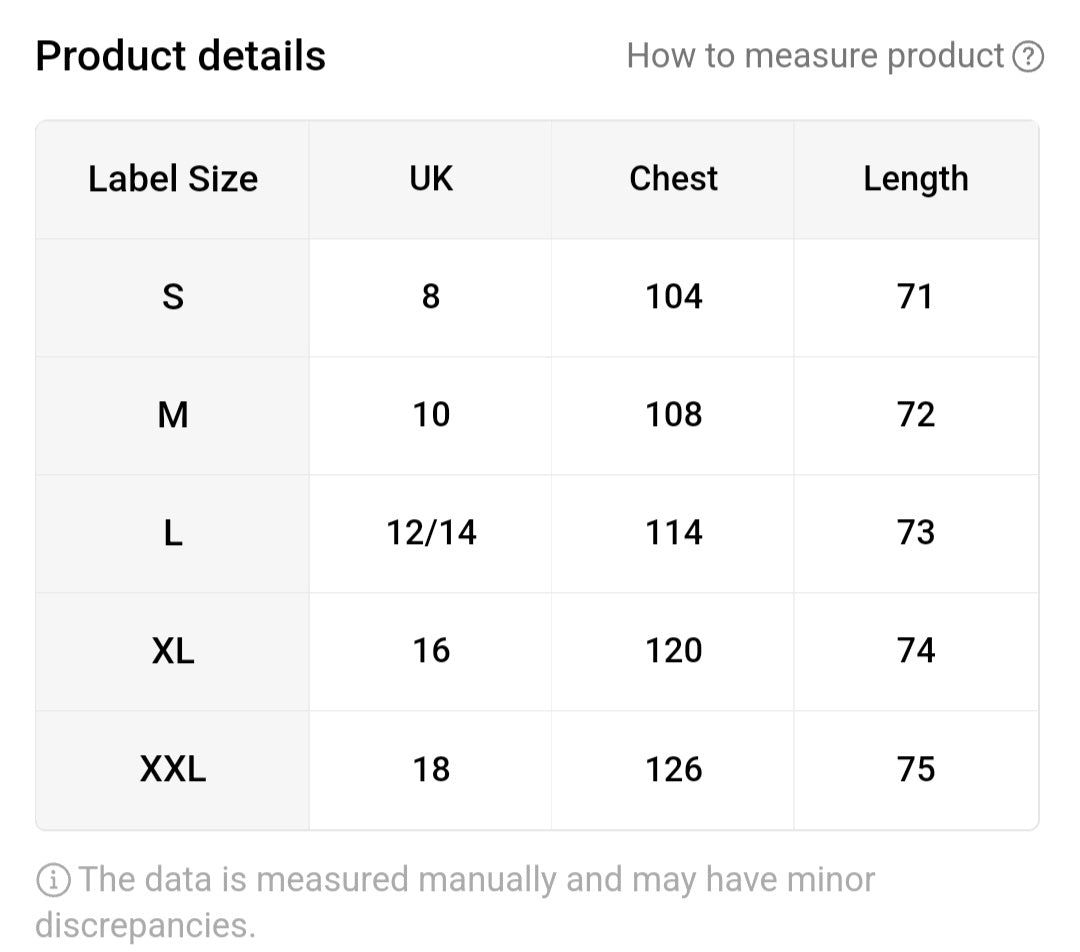
Task: Select the Label Size column header
Action: click(x=173, y=179)
